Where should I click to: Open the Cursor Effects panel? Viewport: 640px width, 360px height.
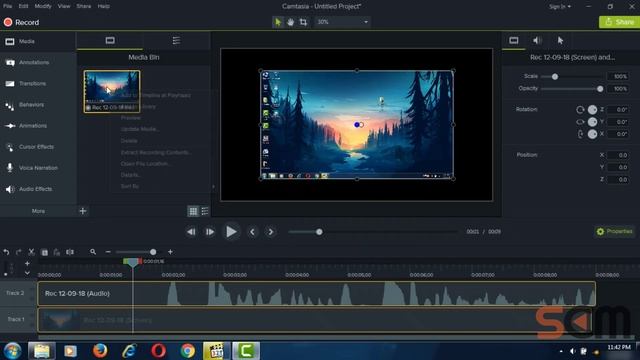pos(38,147)
